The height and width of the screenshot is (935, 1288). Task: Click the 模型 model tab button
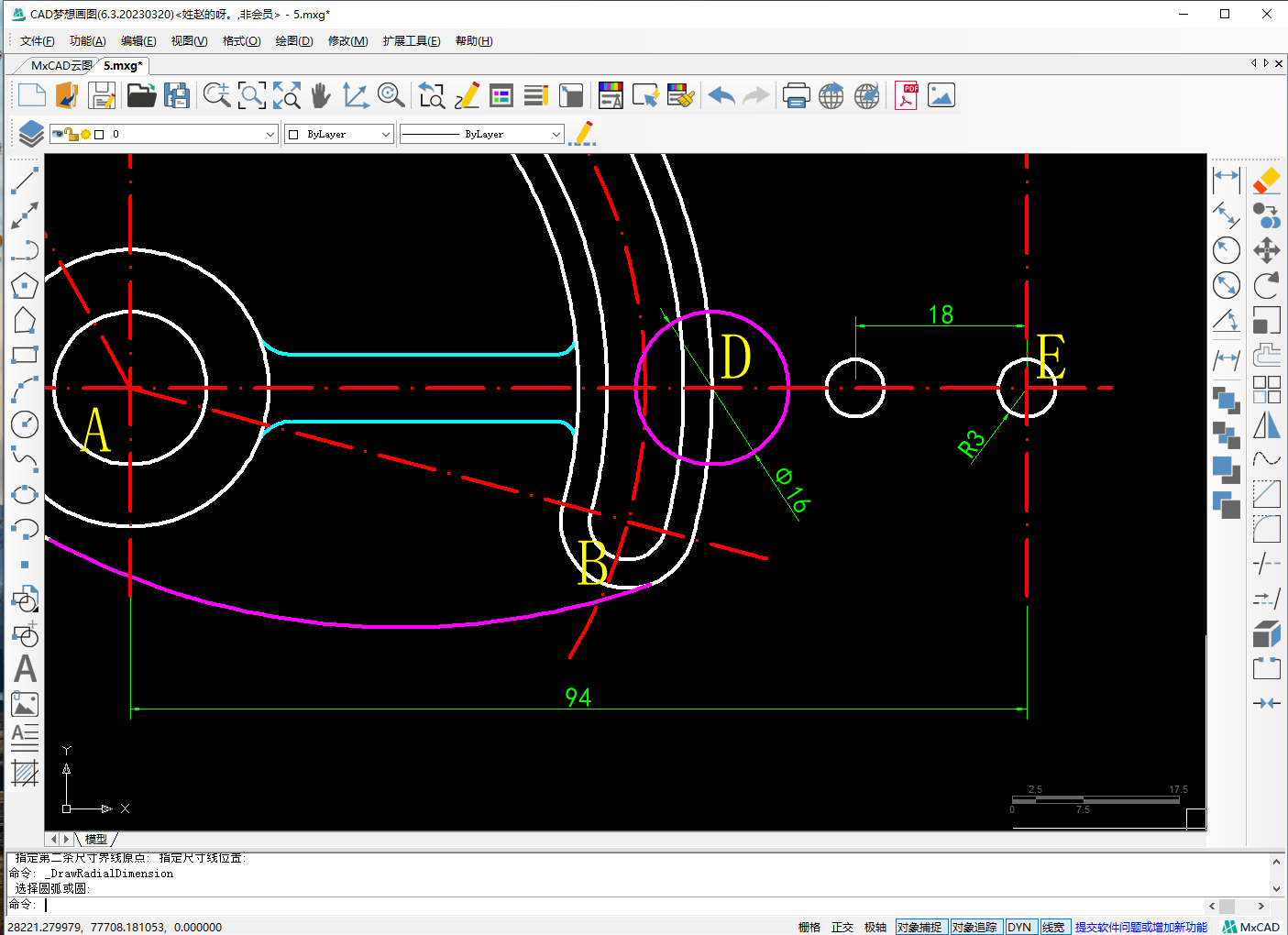pyautogui.click(x=96, y=839)
